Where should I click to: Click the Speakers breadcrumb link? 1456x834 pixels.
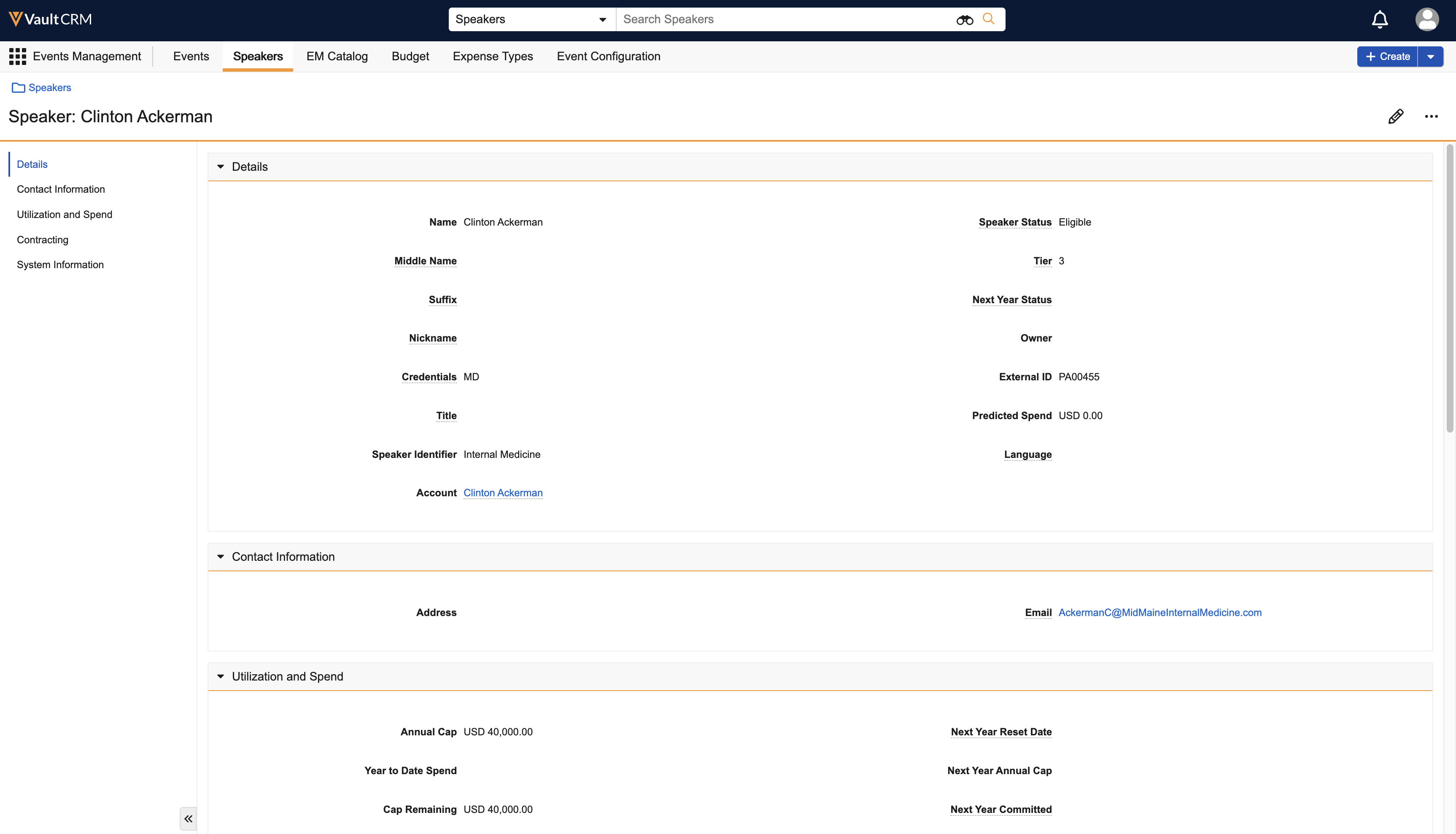coord(50,88)
